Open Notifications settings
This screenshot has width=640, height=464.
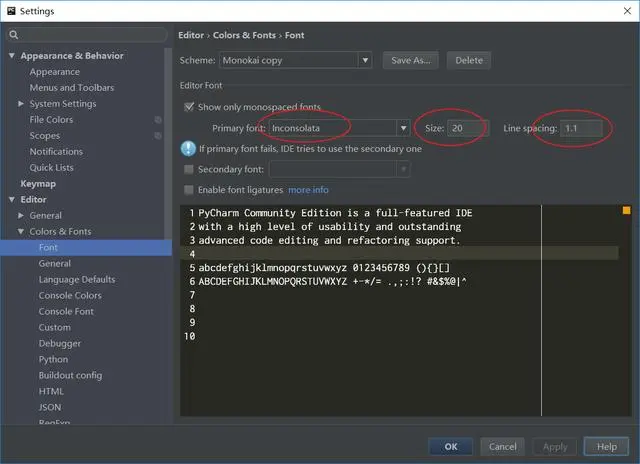click(x=56, y=151)
